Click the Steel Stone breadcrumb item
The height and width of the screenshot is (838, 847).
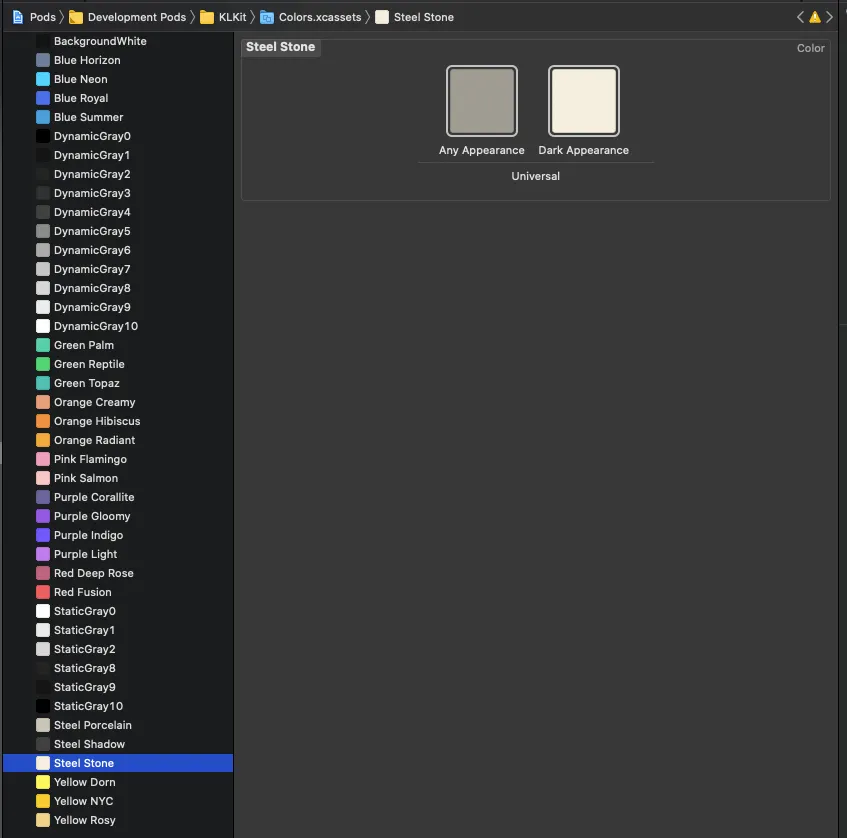pos(415,17)
